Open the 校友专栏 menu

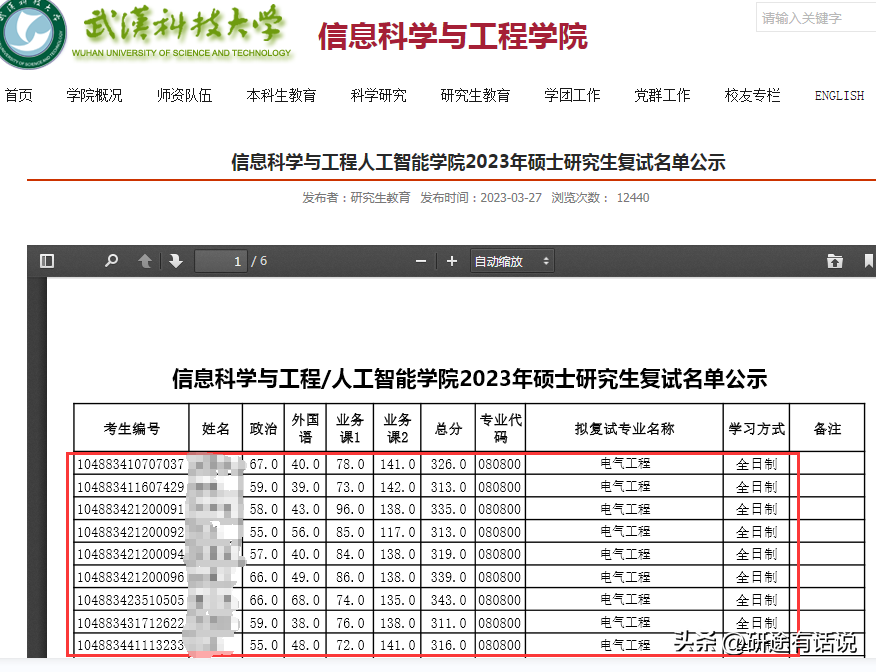tap(752, 96)
